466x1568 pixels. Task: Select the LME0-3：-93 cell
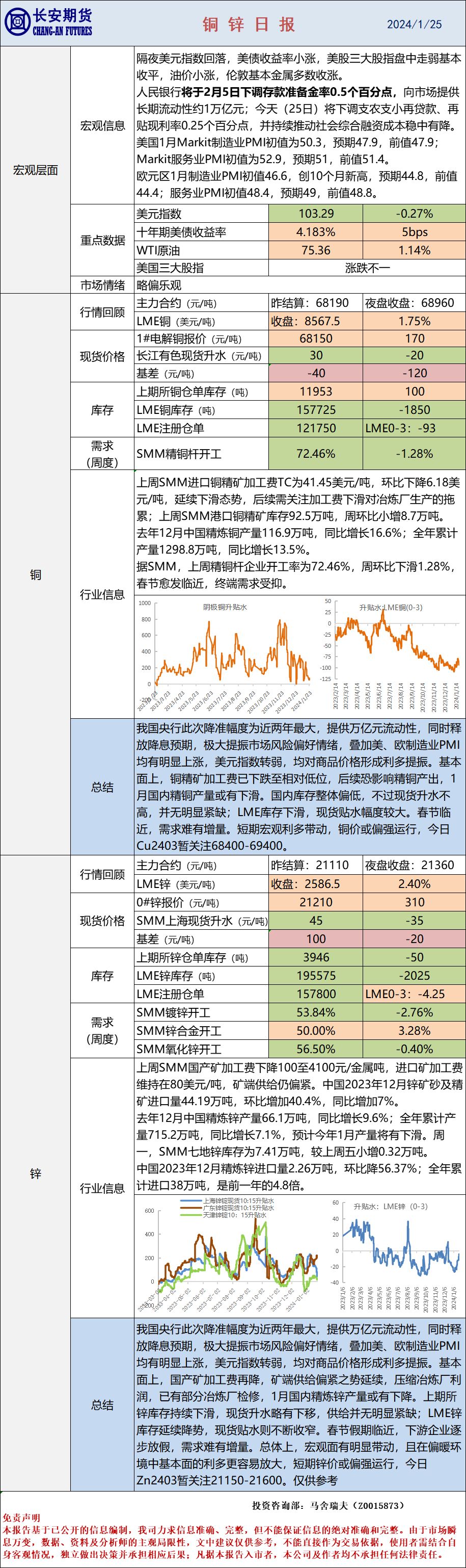point(414,428)
